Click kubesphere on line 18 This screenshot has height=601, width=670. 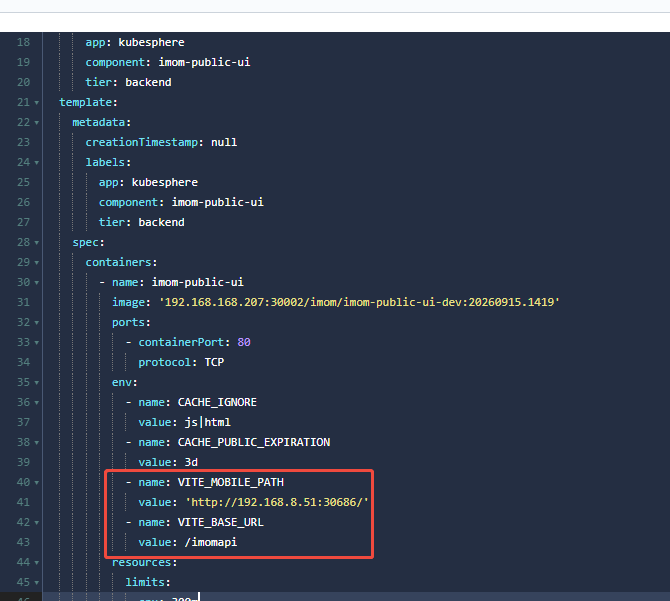151,42
